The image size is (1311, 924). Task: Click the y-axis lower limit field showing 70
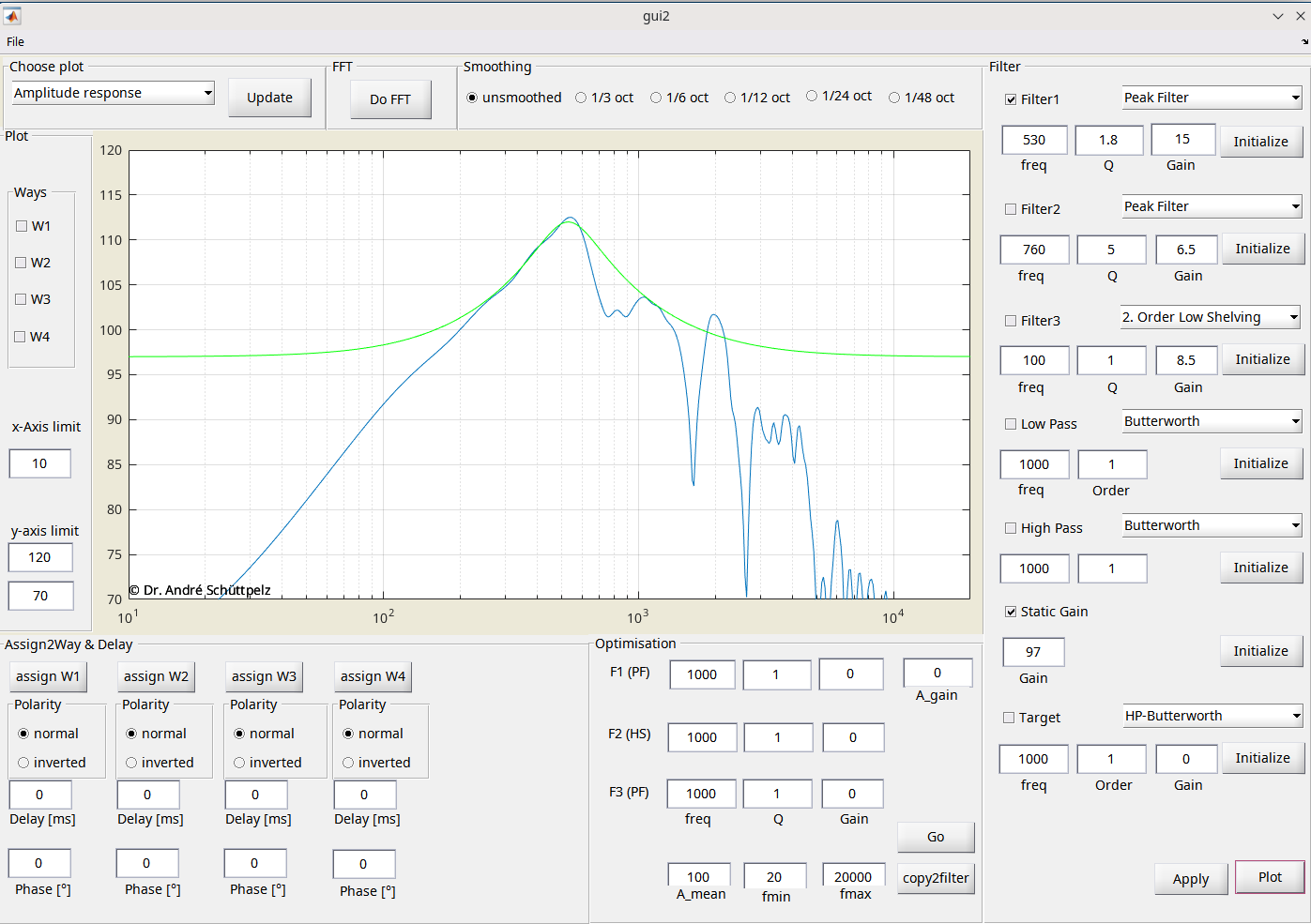[x=39, y=596]
